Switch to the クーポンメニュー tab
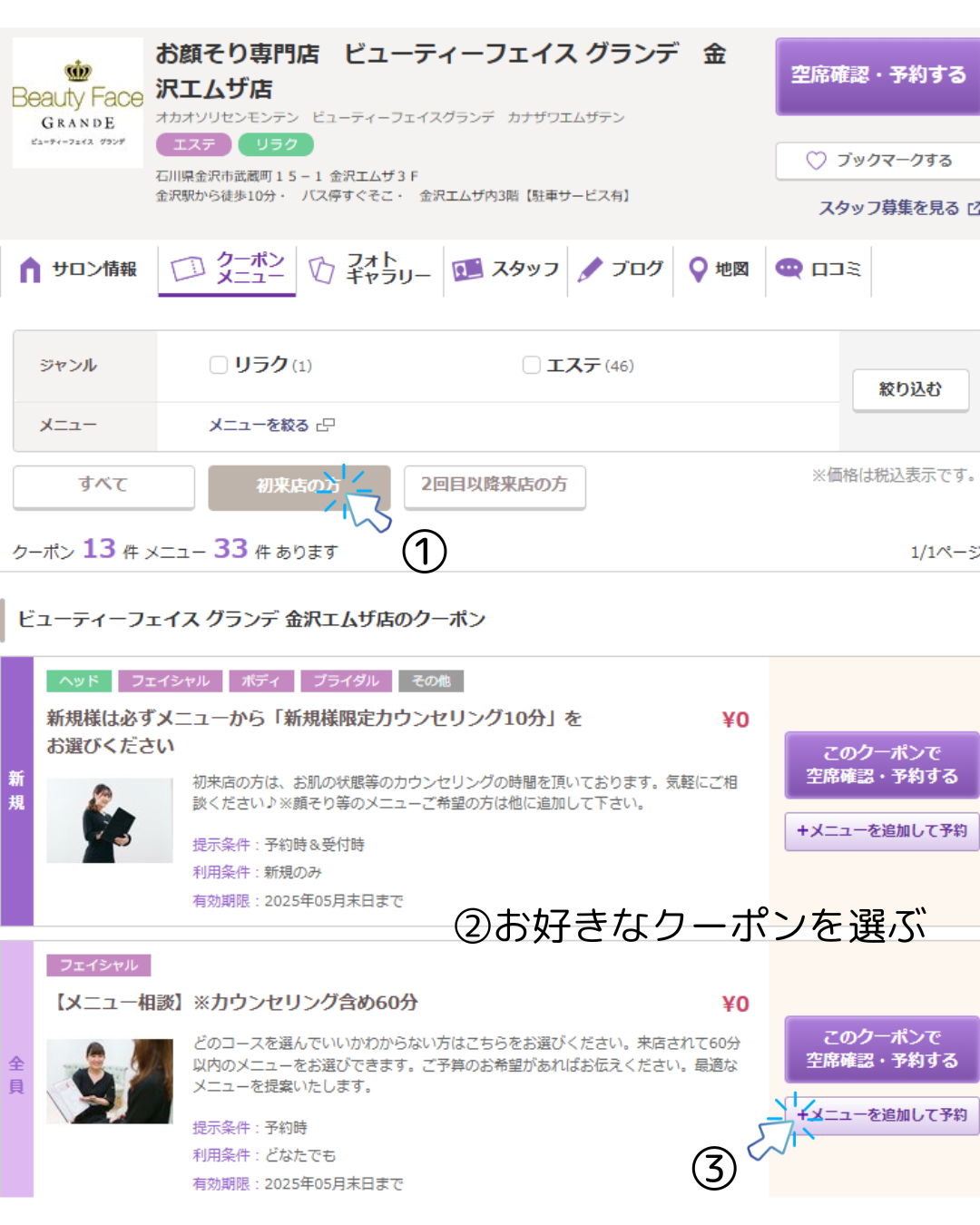Viewport: 980px width, 1225px height. pyautogui.click(x=227, y=269)
